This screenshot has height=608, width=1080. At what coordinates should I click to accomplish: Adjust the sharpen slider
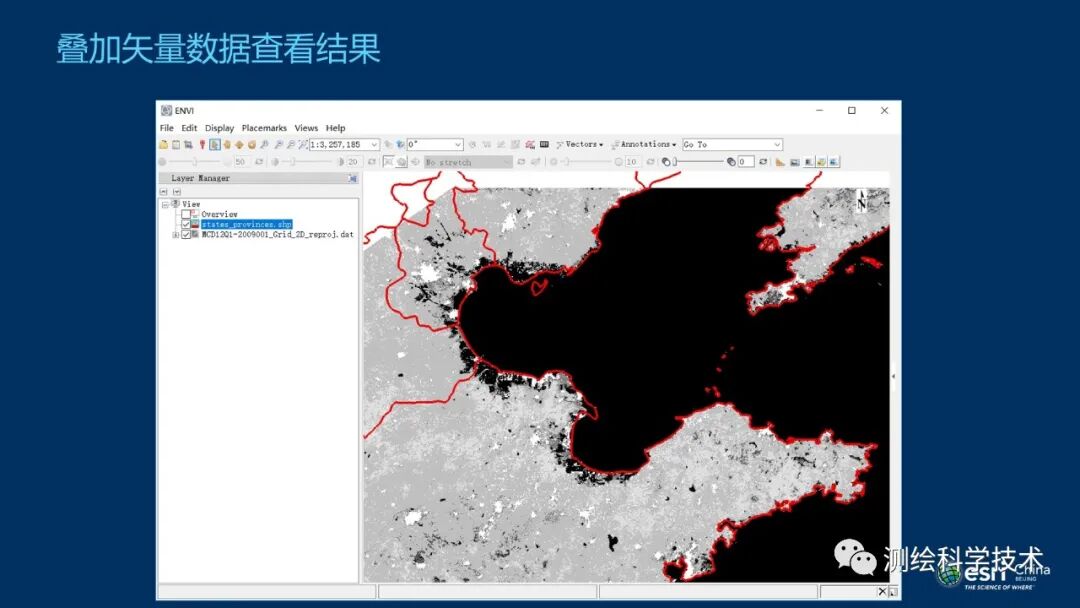click(587, 162)
